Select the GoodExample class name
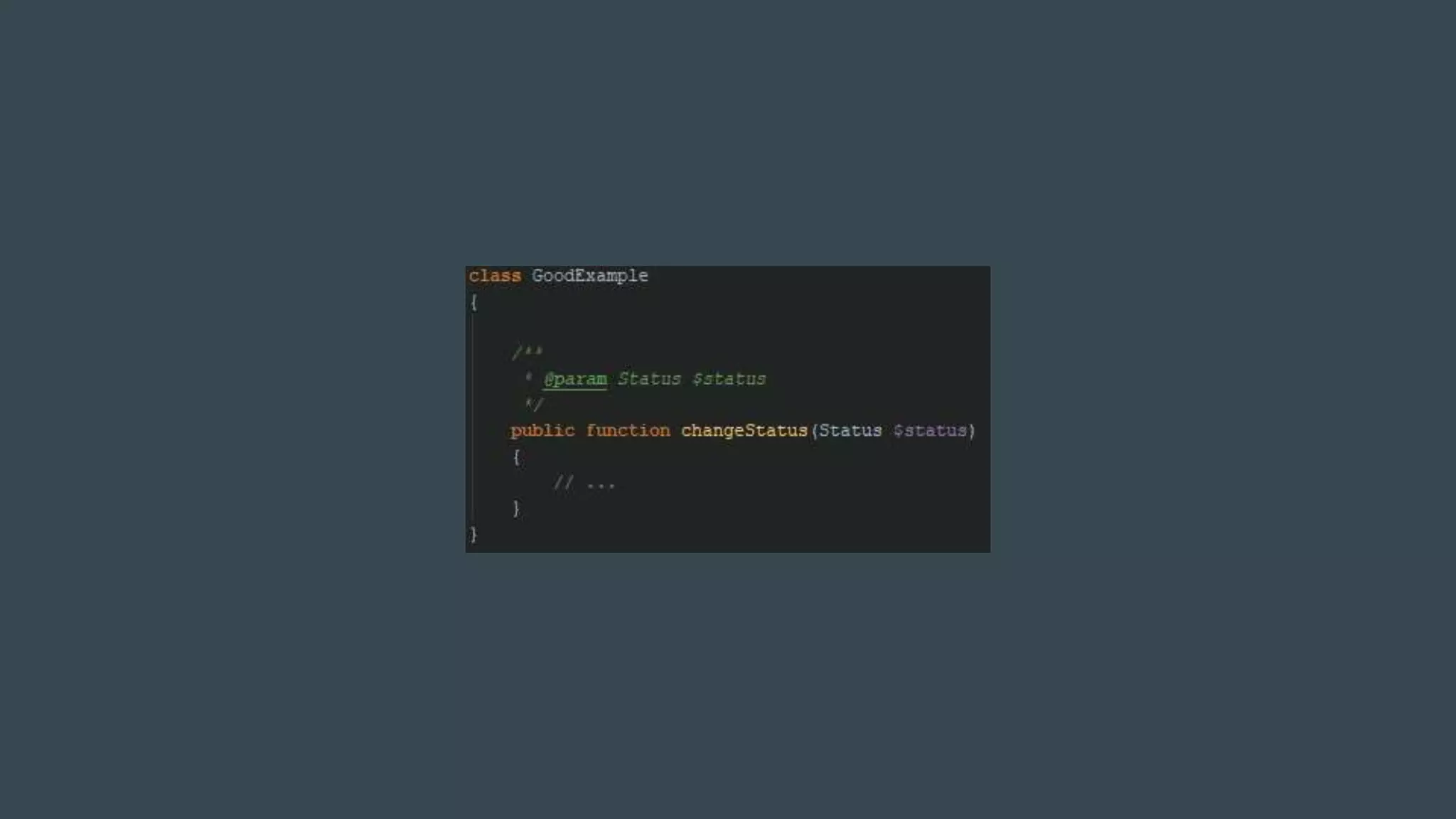The height and width of the screenshot is (819, 1456). pos(590,276)
